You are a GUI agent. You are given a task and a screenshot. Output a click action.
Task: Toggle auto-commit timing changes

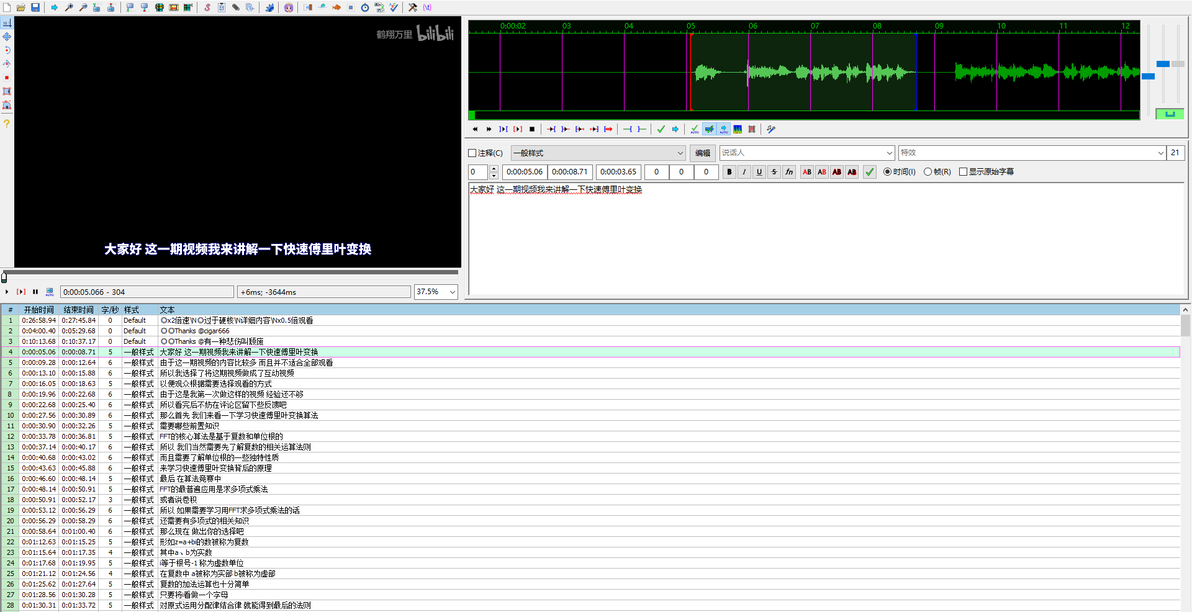[695, 129]
